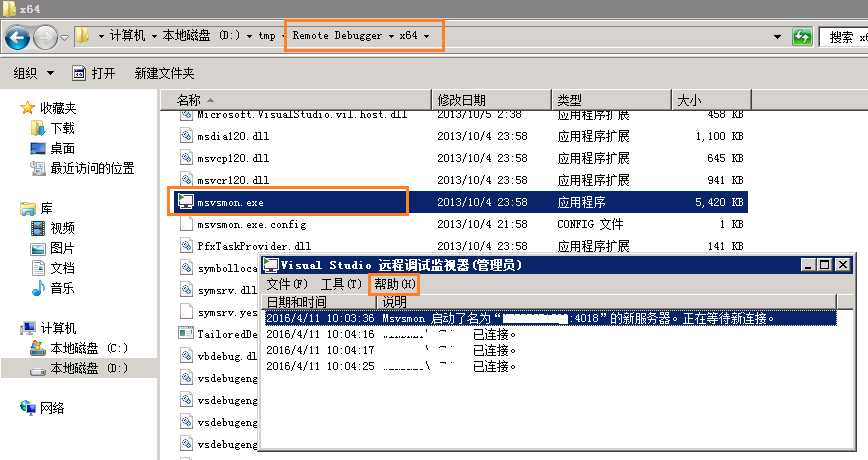Click remote debugger window title icon
Image resolution: width=868 pixels, height=460 pixels.
[x=270, y=265]
